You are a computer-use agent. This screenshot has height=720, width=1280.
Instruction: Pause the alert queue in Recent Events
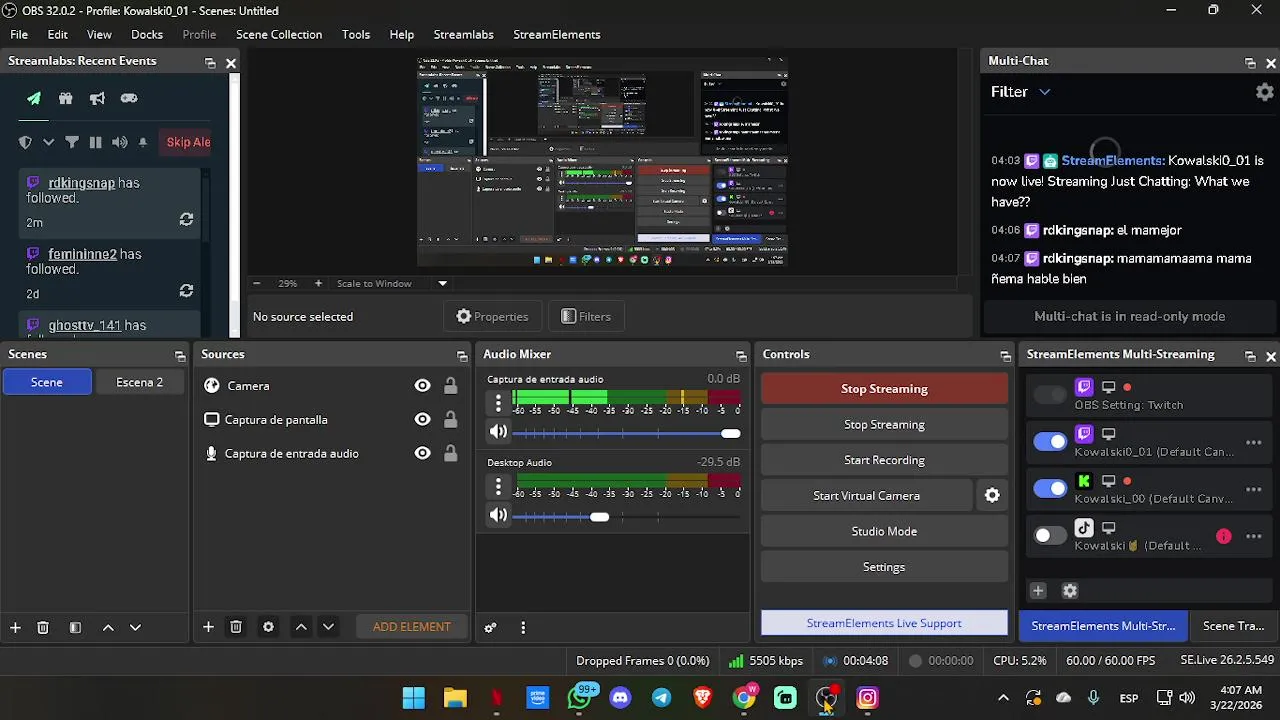95,142
